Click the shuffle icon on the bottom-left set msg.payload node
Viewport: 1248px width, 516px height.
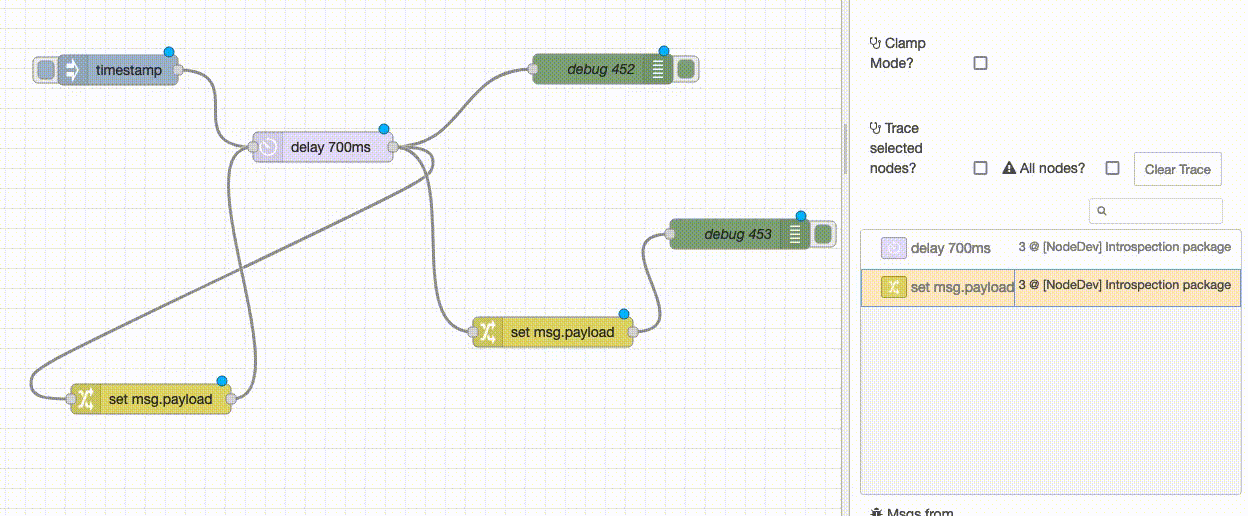tap(86, 399)
